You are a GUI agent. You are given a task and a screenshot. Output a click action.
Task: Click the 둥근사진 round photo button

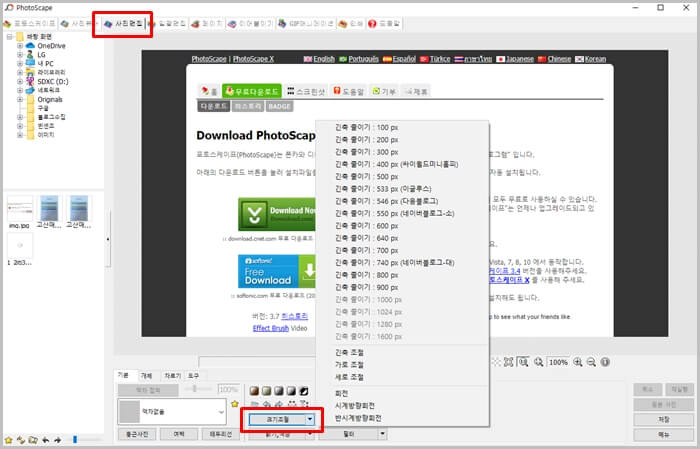[137, 434]
